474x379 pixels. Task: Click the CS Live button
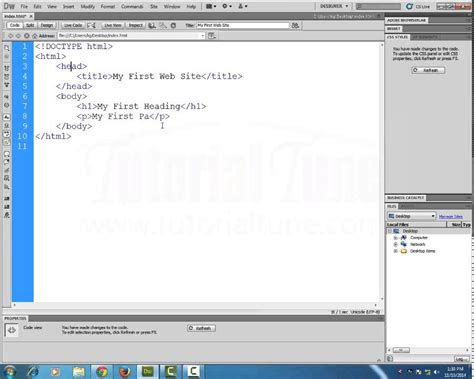pyautogui.click(x=418, y=6)
